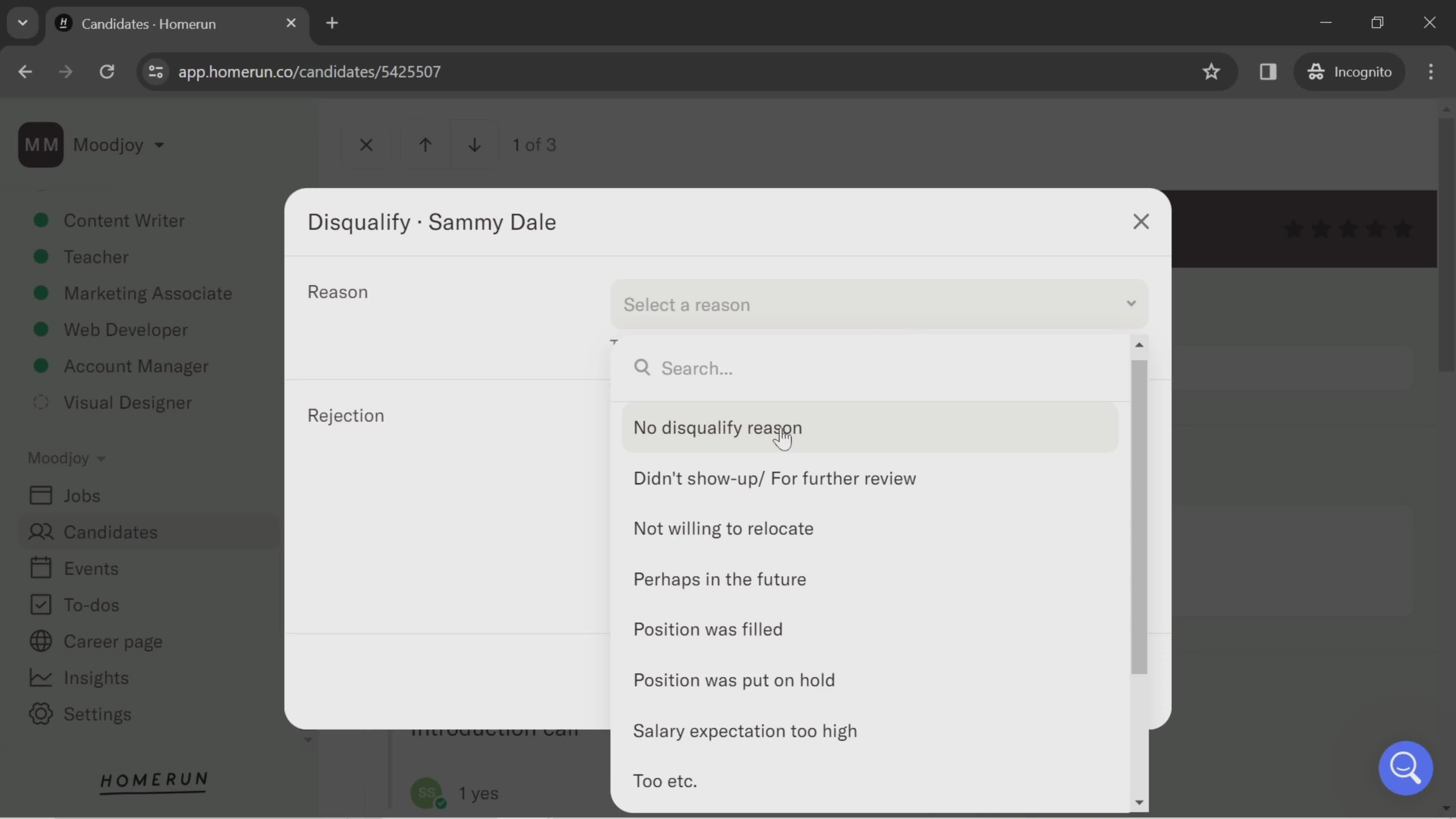Open the Select a reason dropdown

pos(879,304)
